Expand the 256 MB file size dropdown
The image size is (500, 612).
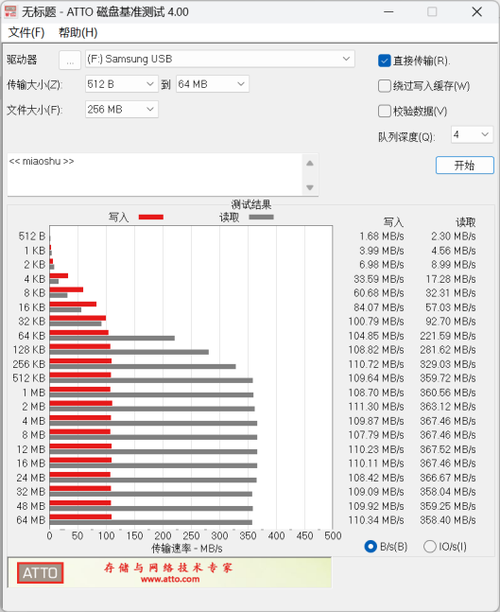pyautogui.click(x=121, y=109)
